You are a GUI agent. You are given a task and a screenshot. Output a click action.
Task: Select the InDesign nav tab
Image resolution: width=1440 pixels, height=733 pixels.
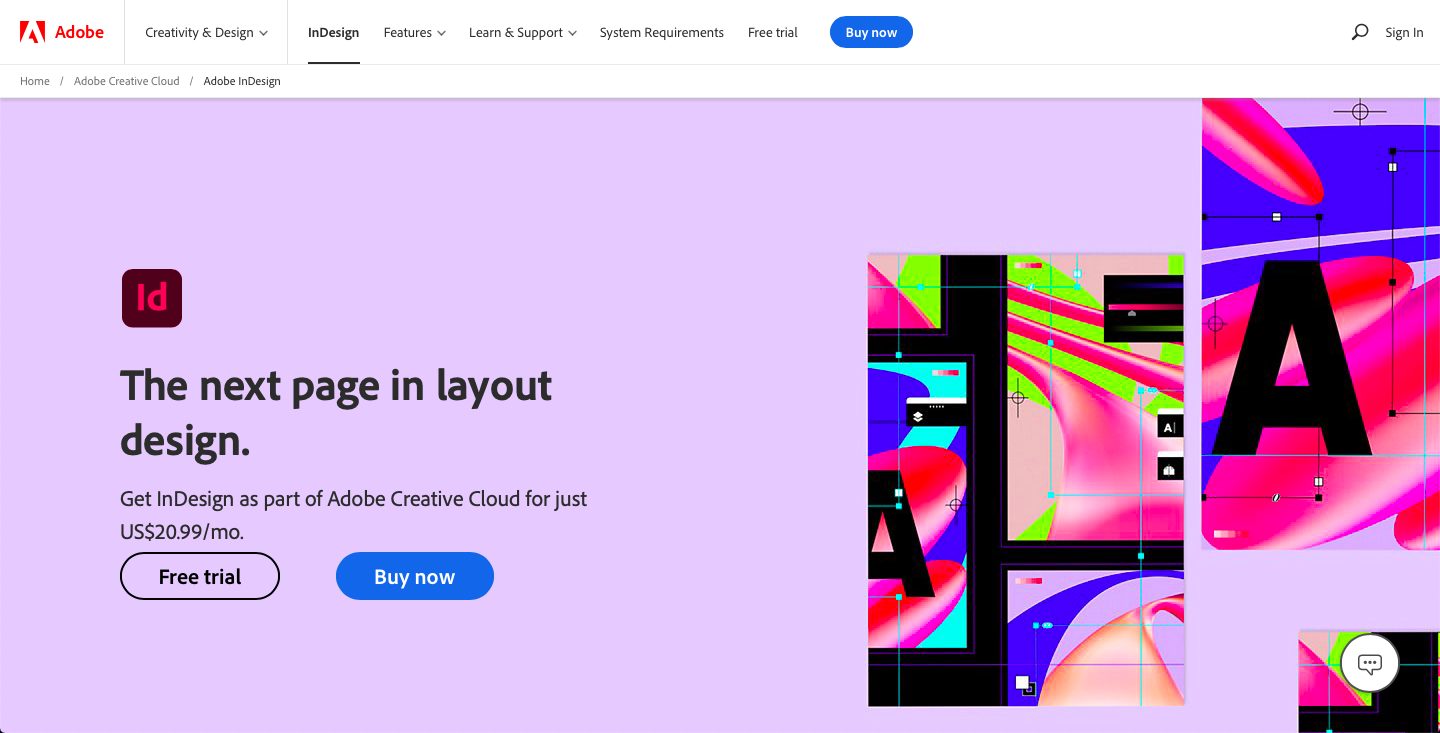pyautogui.click(x=333, y=32)
